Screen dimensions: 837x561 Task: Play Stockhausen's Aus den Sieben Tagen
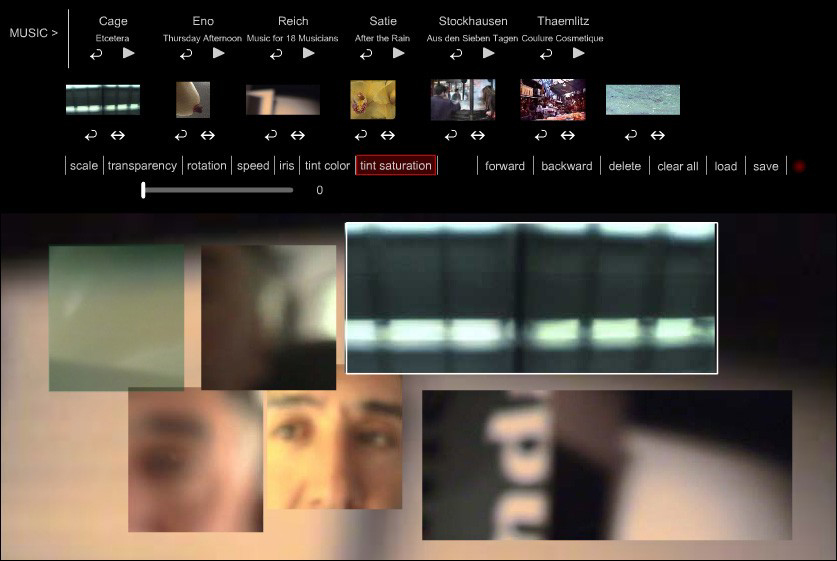(489, 53)
